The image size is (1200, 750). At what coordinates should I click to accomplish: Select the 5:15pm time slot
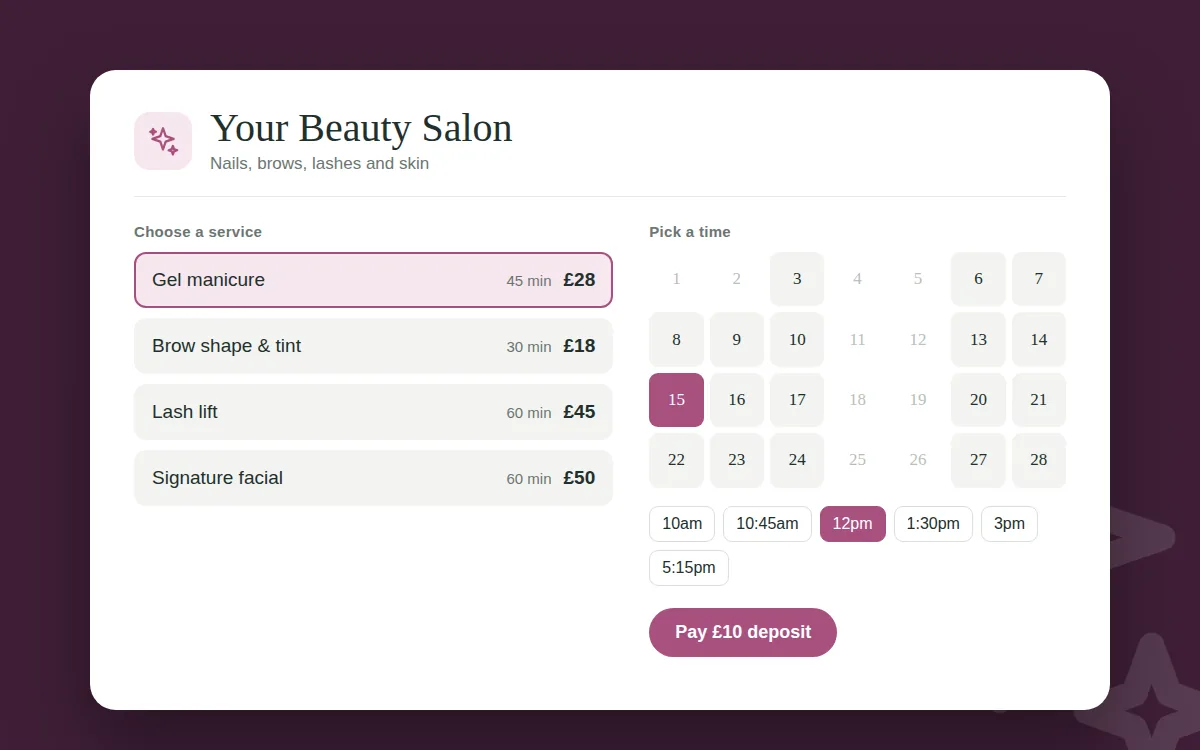(689, 568)
